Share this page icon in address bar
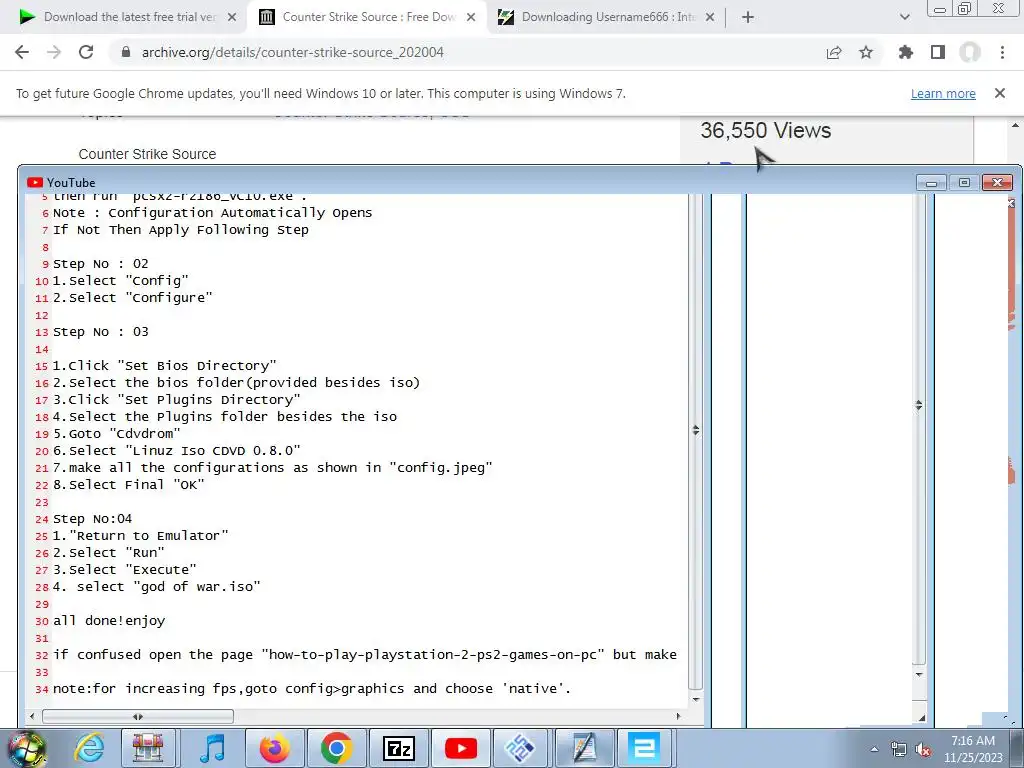Screen dimensions: 1024x768 point(834,52)
